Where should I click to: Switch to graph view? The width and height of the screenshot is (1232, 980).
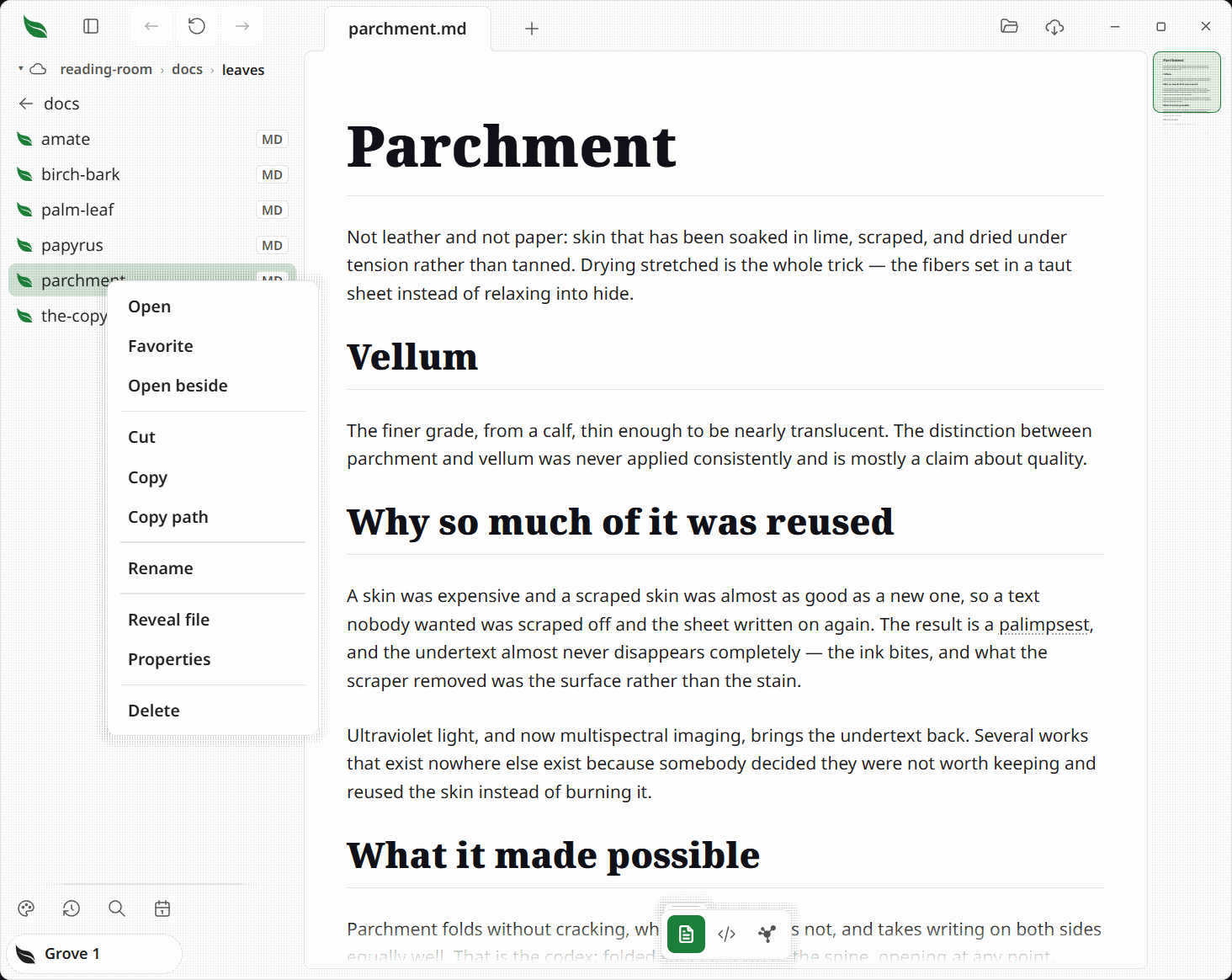767,934
